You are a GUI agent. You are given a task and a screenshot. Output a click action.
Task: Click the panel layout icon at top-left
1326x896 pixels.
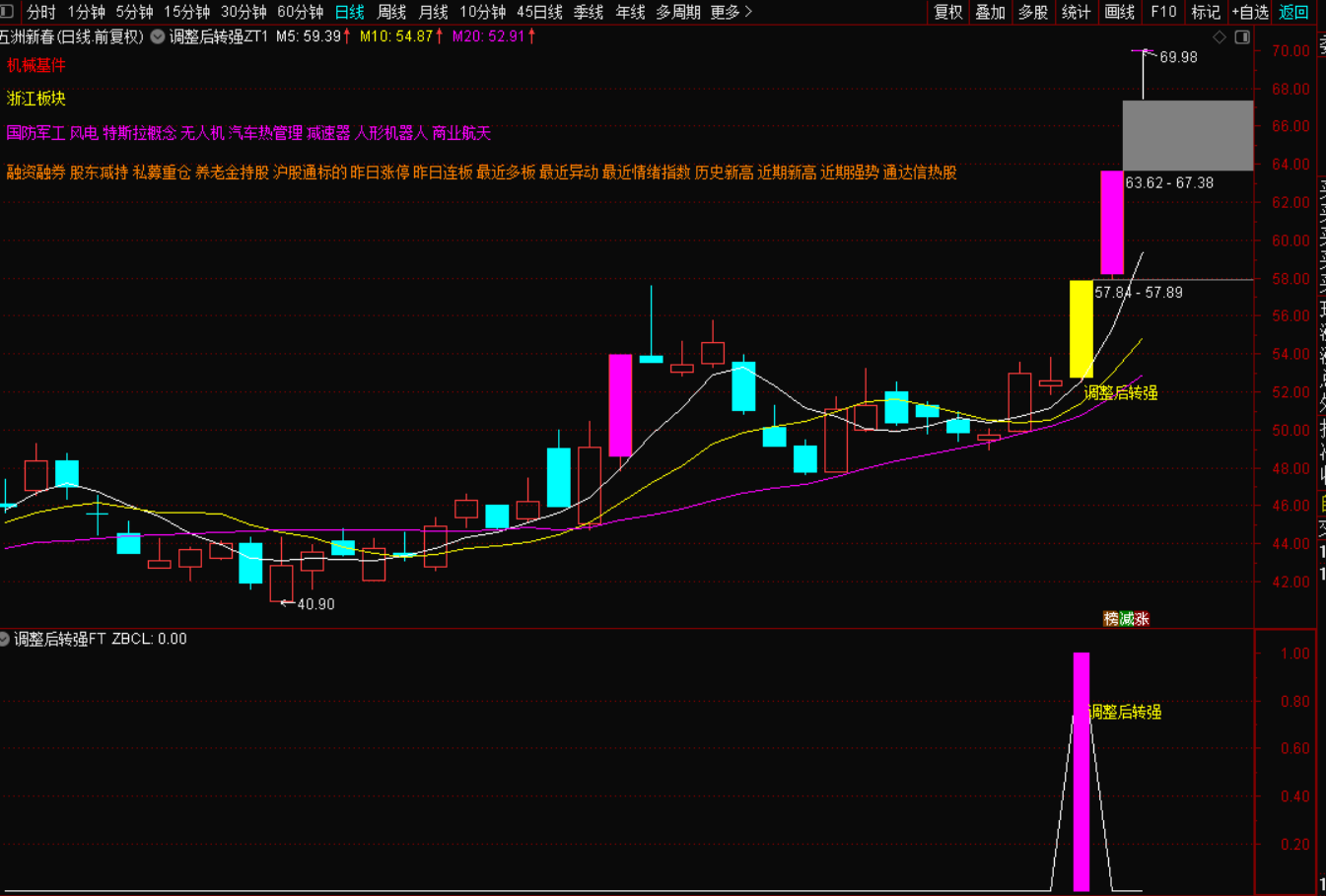7,12
